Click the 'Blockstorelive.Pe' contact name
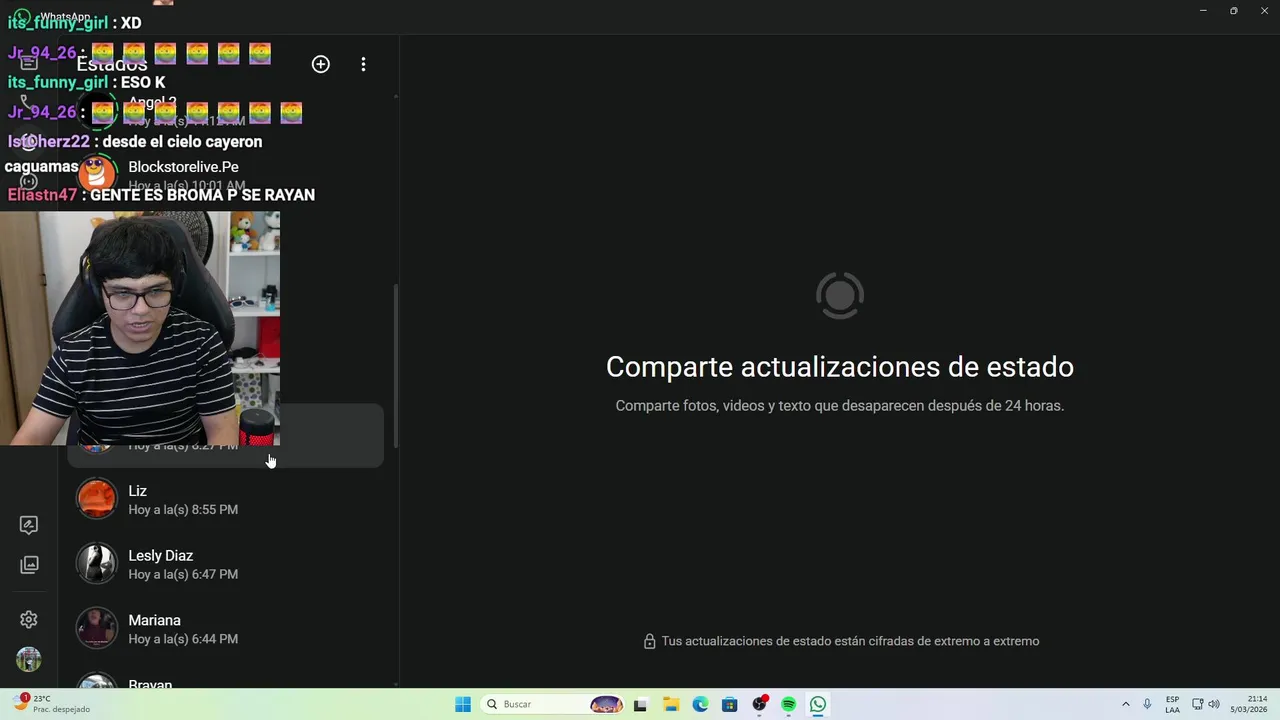Viewport: 1280px width, 720px height. tap(183, 167)
